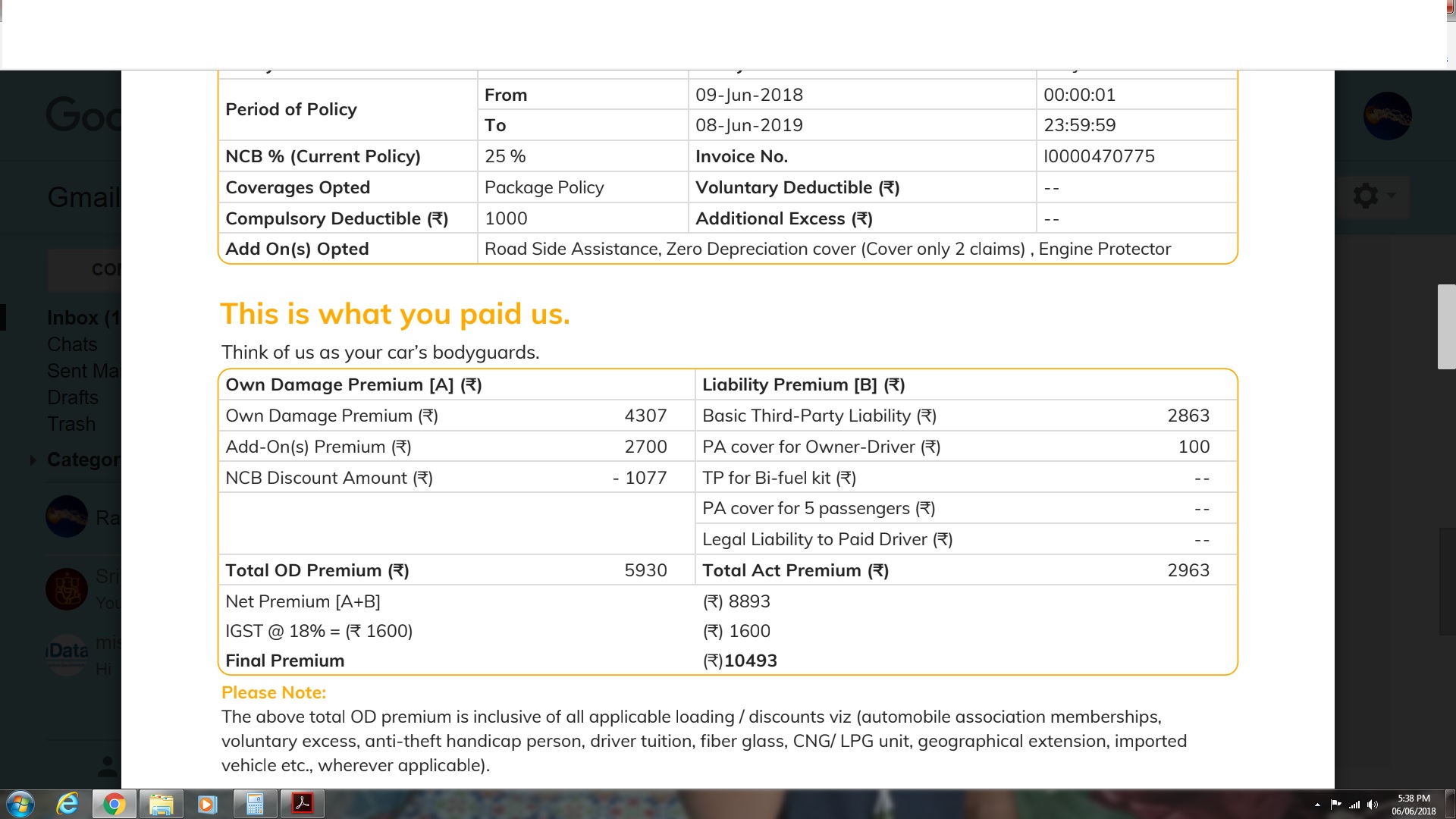Click the 'Please Note:' label

point(274,692)
